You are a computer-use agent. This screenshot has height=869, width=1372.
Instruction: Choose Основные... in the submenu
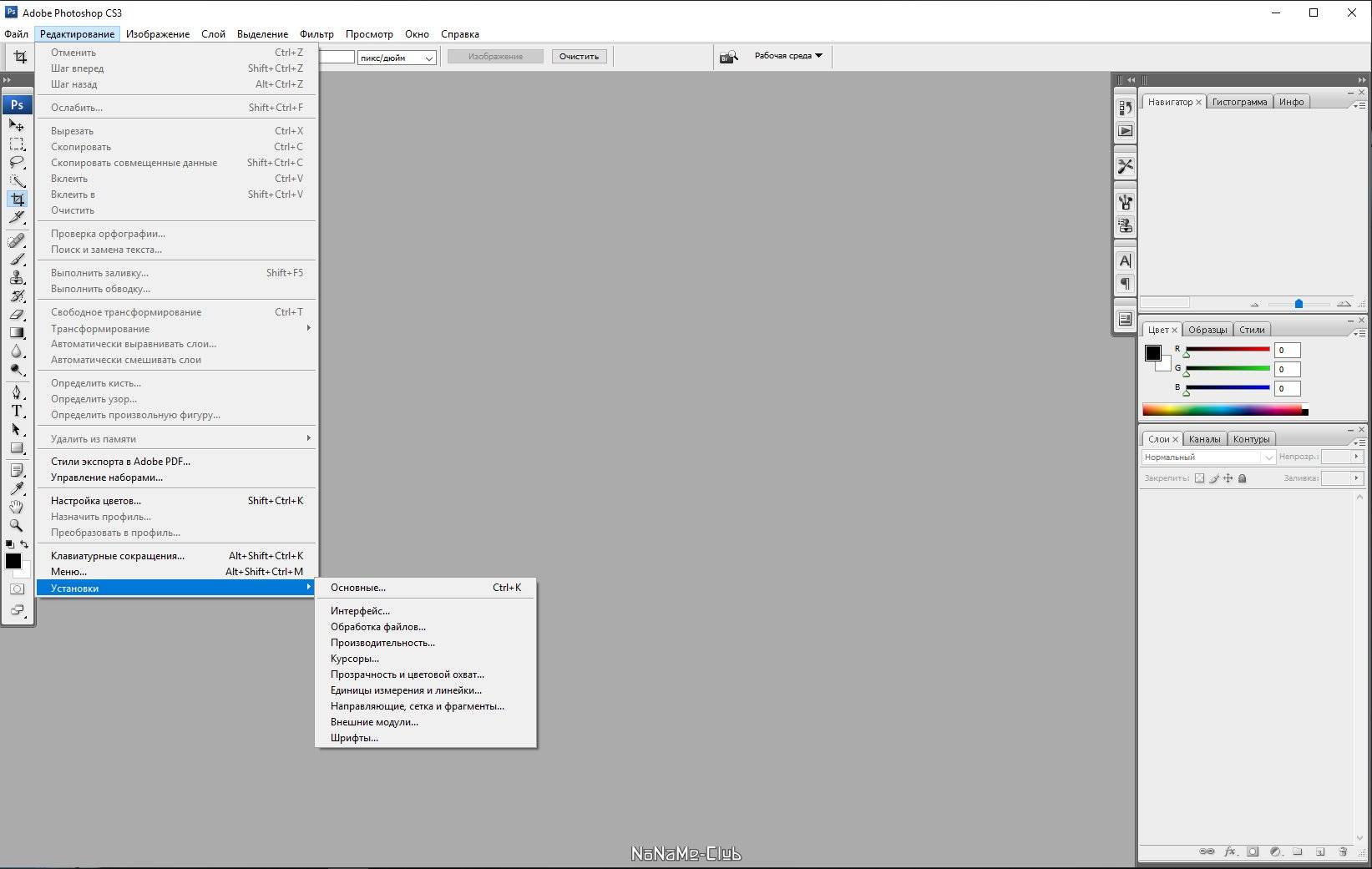(426, 588)
